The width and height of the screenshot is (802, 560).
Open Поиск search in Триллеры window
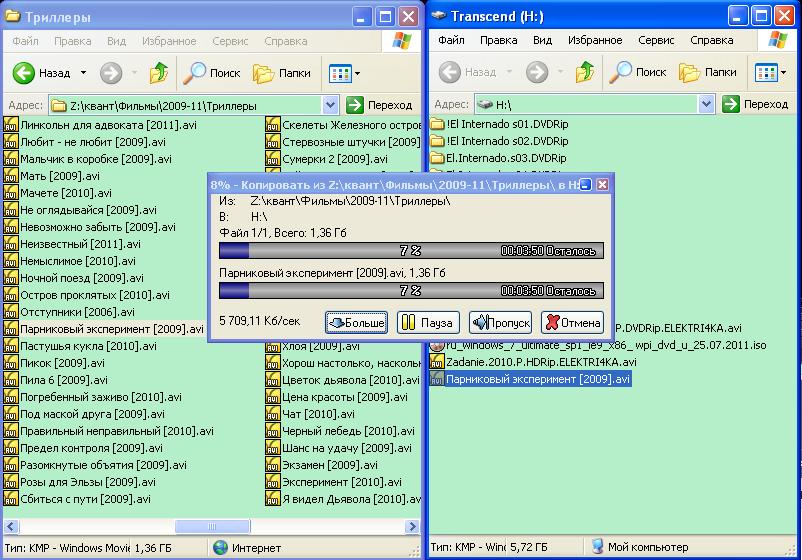click(x=213, y=73)
